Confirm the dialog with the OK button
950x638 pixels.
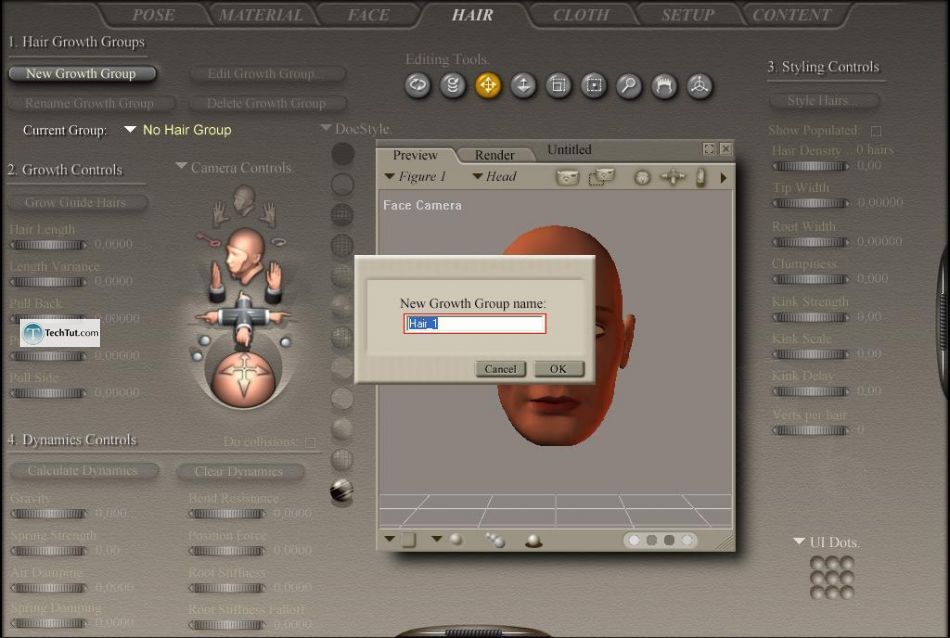[558, 369]
